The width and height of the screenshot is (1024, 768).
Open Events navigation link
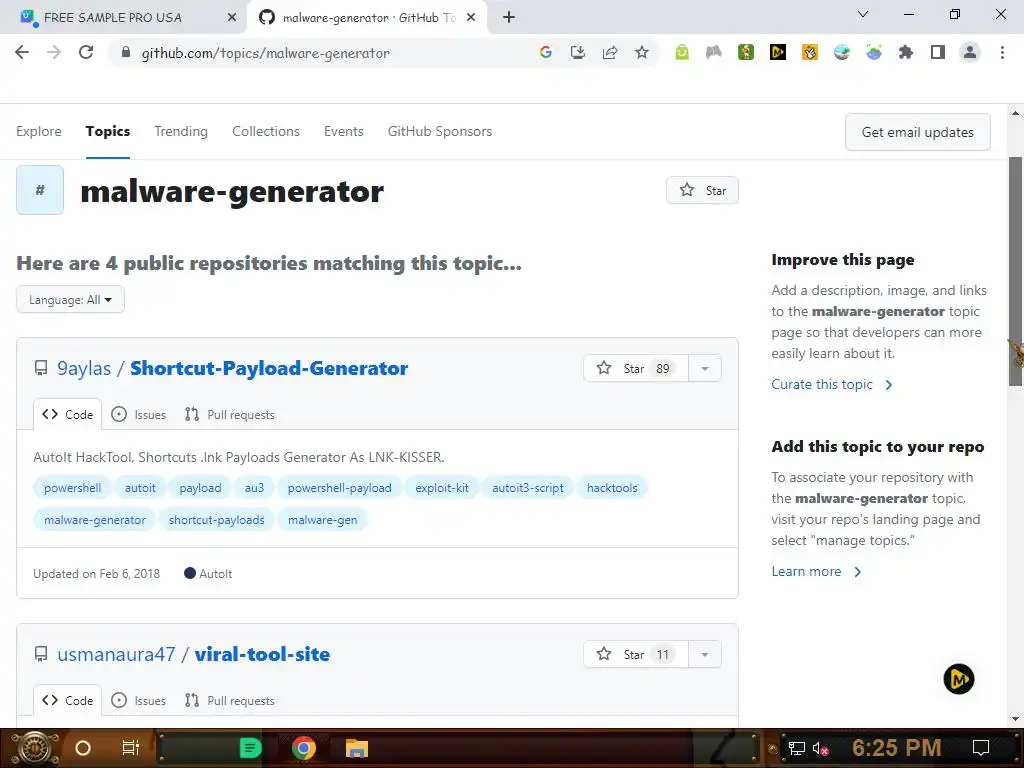click(344, 131)
